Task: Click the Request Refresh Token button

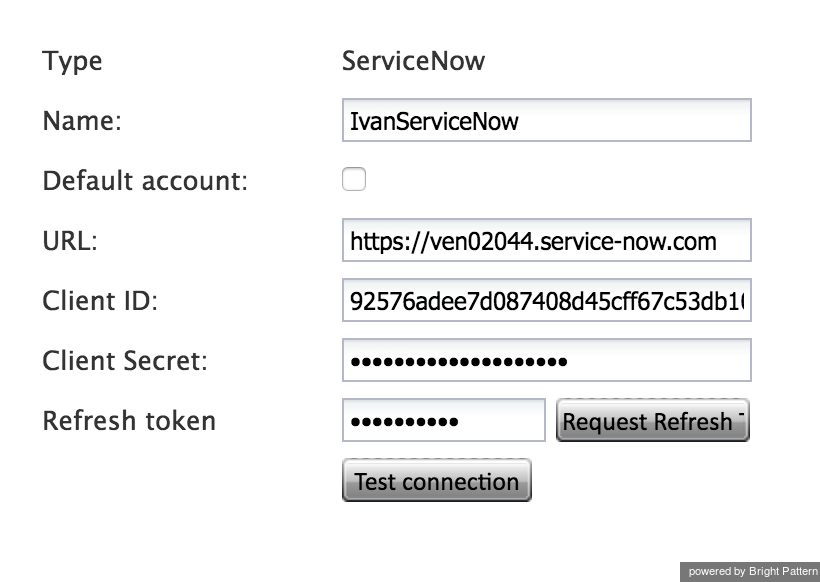Action: click(x=653, y=420)
